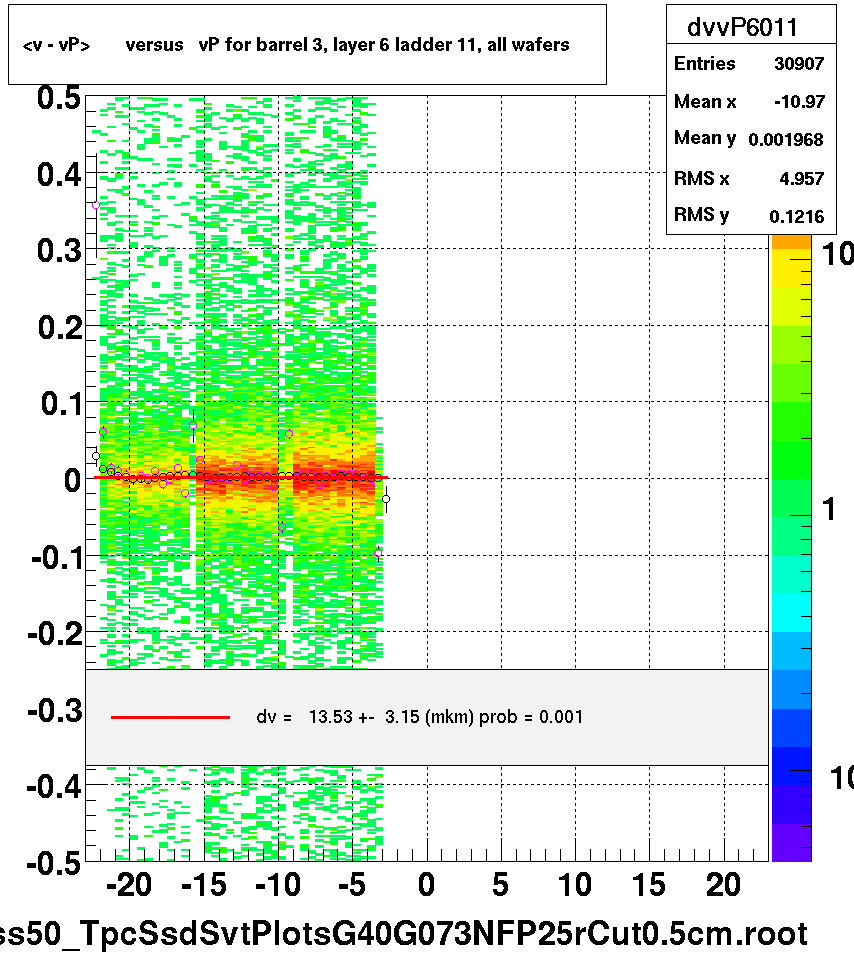Click the legend text 'dv = 13.53 +- 3.15 (mkm) prob = 0.001'

coord(419,717)
